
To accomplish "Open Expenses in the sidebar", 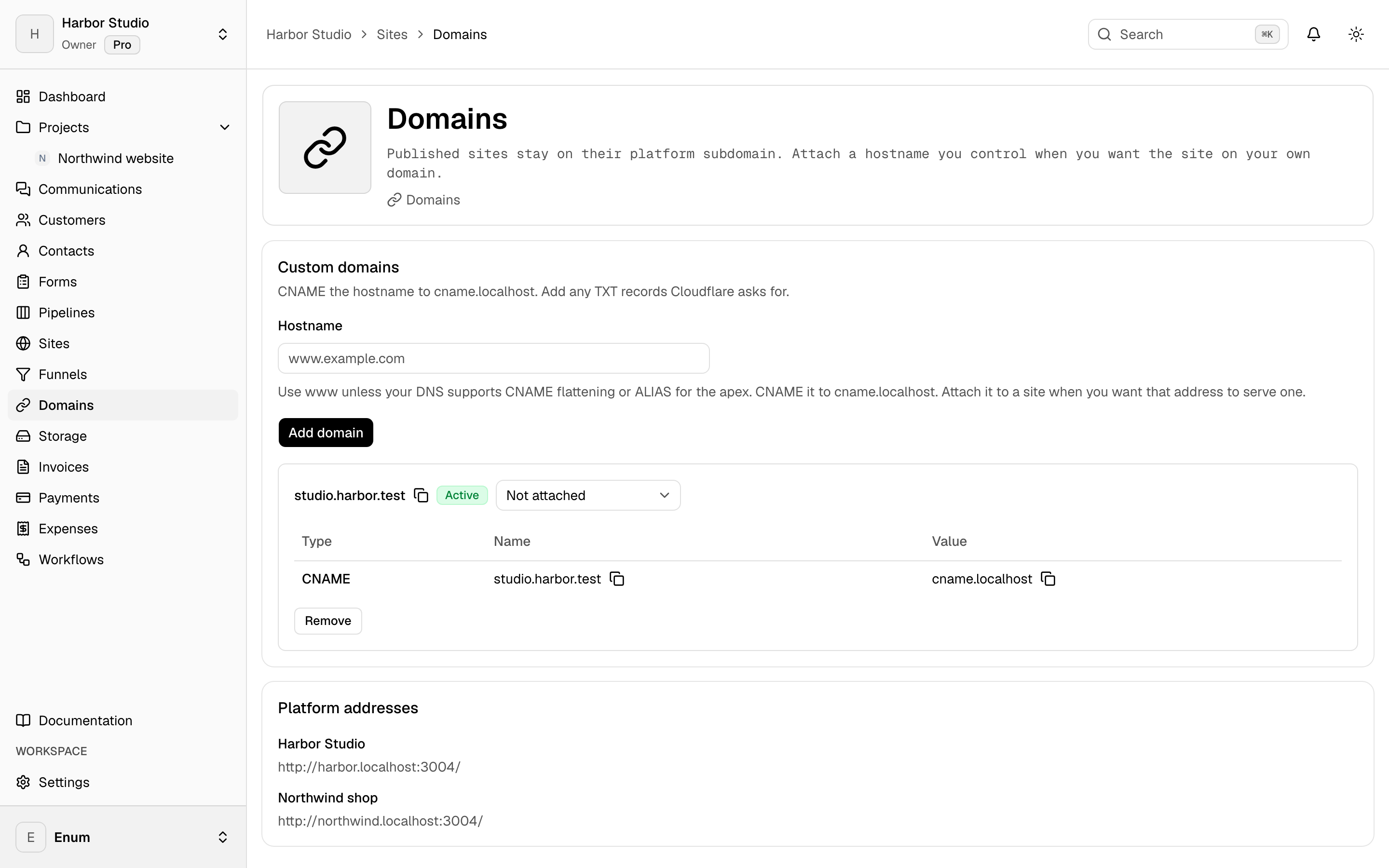I will pyautogui.click(x=123, y=529).
